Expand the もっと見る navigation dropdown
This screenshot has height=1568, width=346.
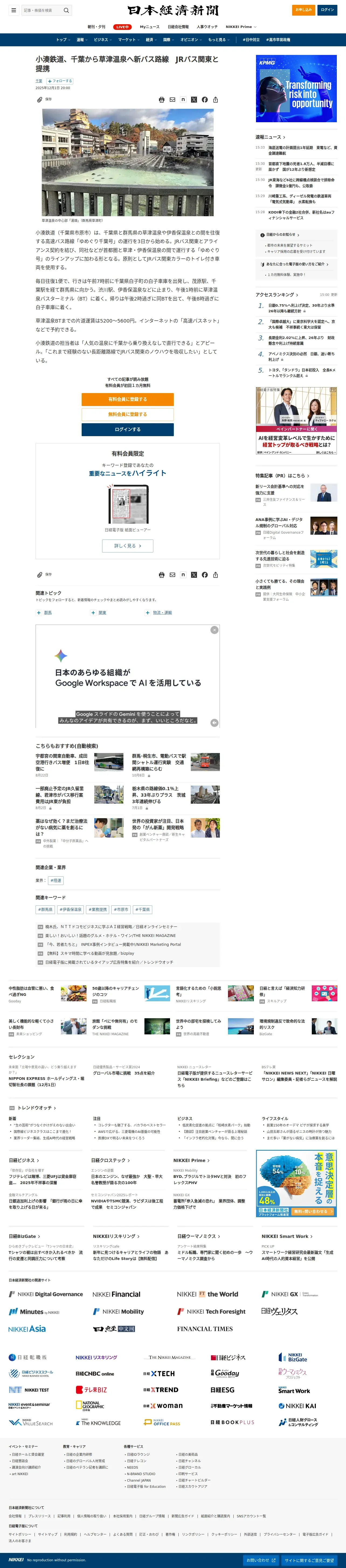click(219, 40)
